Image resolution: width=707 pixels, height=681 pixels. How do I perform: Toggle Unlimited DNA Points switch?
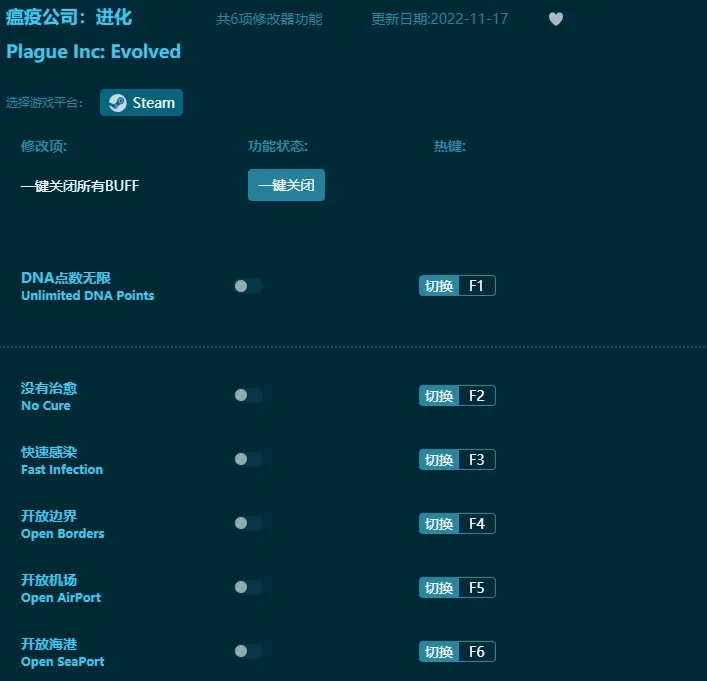[x=248, y=286]
